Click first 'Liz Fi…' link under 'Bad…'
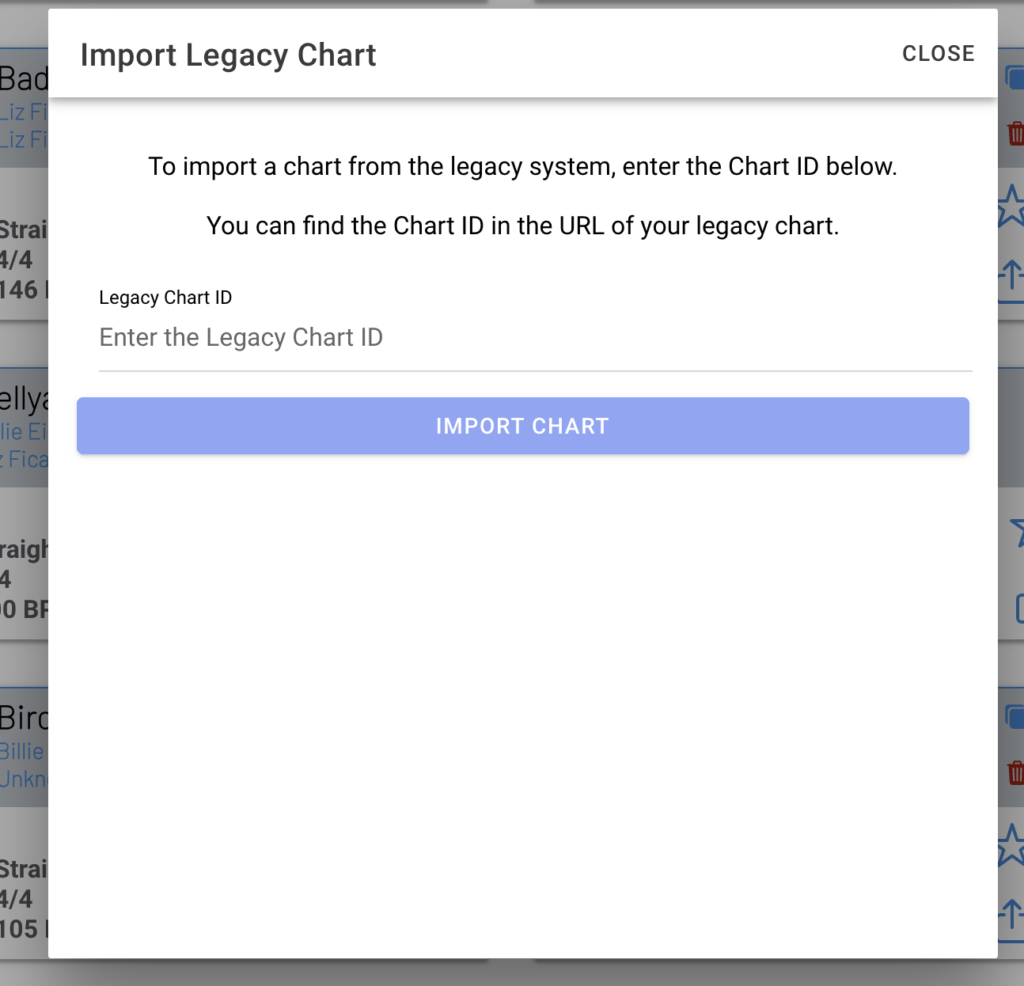The width and height of the screenshot is (1024, 986). pyautogui.click(x=24, y=109)
